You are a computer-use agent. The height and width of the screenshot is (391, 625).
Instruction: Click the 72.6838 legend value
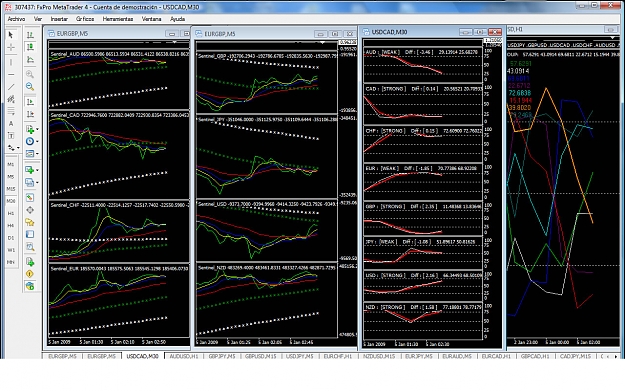click(520, 93)
